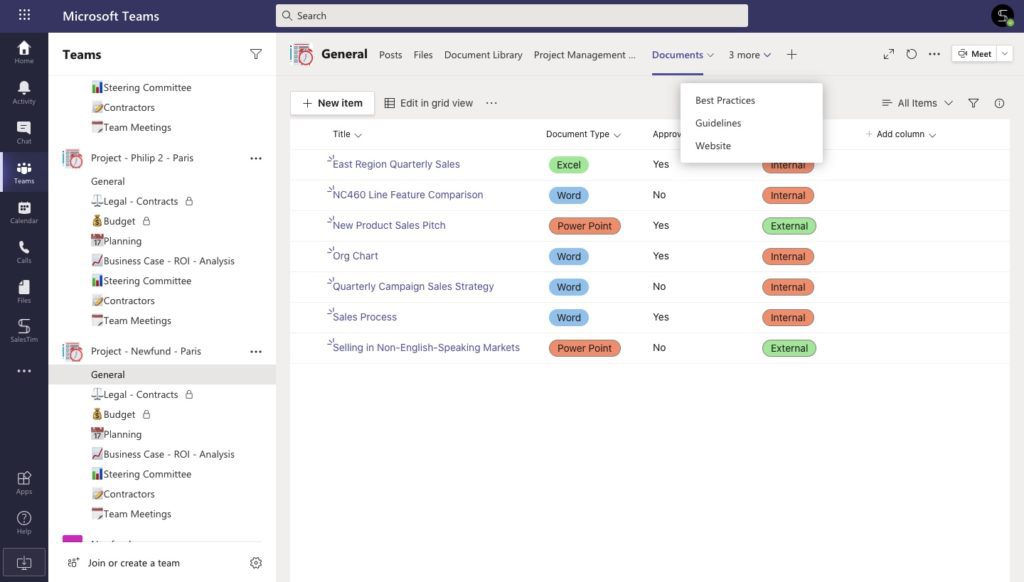Open the Project Management tab
The image size is (1024, 582).
[584, 55]
